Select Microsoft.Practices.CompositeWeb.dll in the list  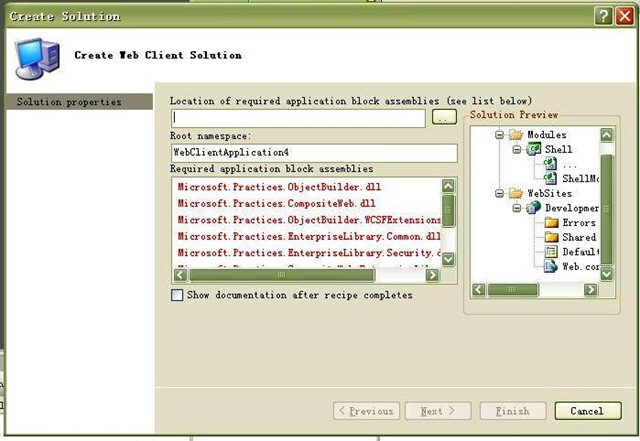point(276,203)
